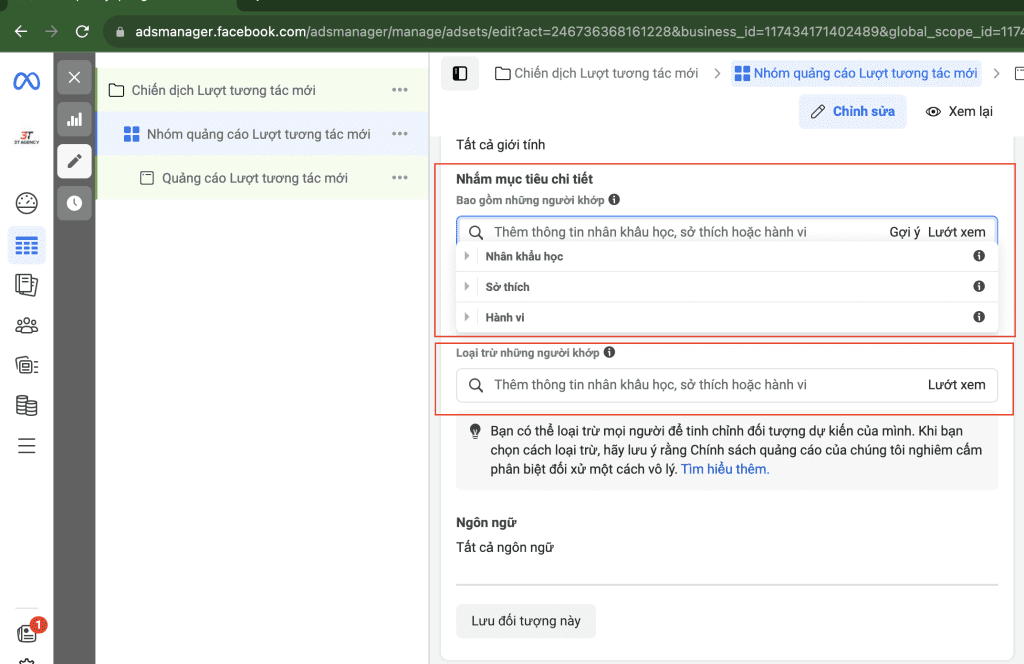Go to Chiến dịch breadcrumb
The height and width of the screenshot is (664, 1024).
coord(596,73)
